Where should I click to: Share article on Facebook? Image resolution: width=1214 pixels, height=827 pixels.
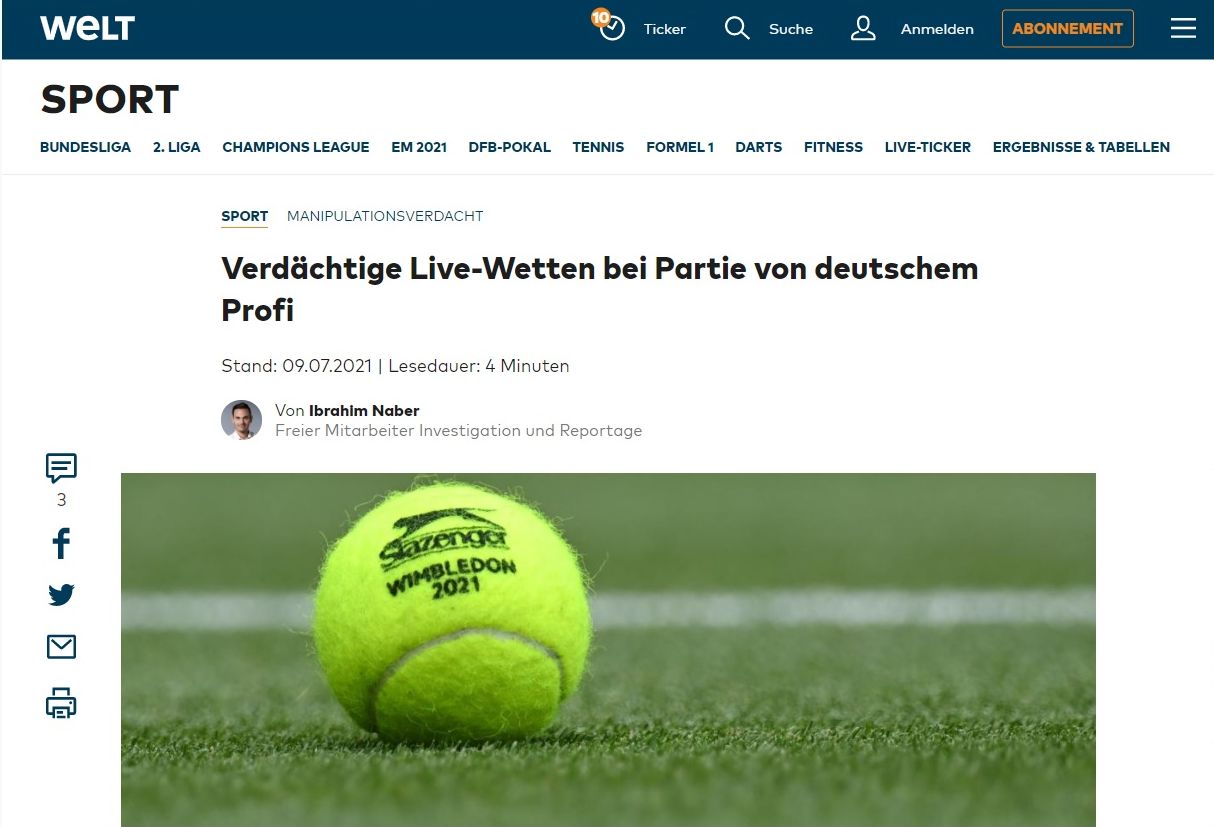point(61,544)
